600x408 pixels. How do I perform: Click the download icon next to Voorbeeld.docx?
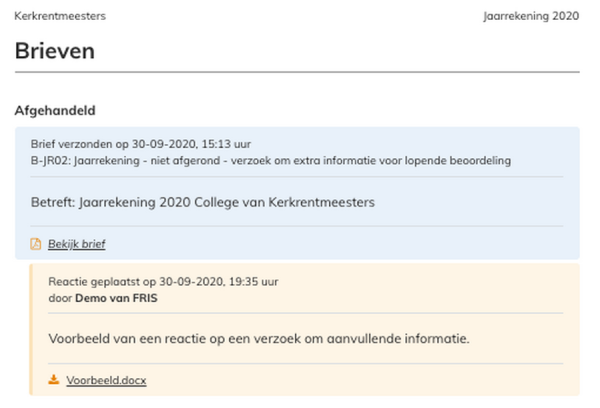(x=54, y=380)
